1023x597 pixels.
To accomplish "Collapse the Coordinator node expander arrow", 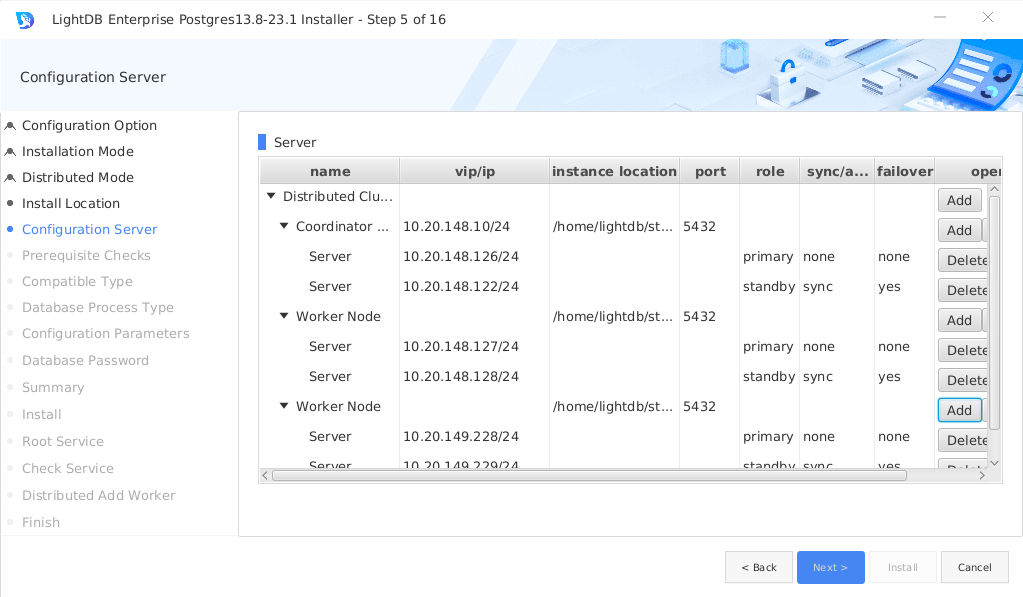I will point(284,226).
